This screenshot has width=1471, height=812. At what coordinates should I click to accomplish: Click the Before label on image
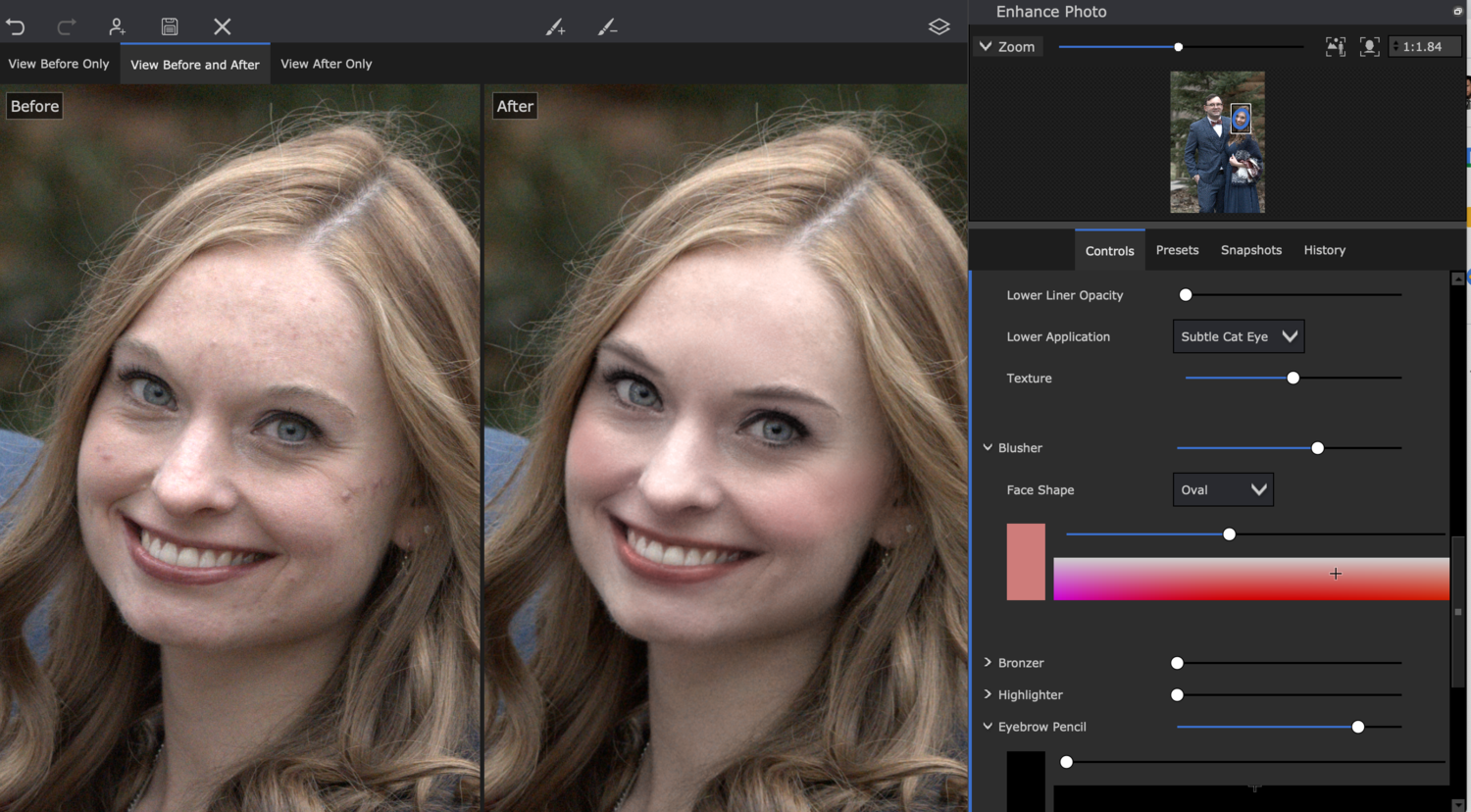click(34, 106)
